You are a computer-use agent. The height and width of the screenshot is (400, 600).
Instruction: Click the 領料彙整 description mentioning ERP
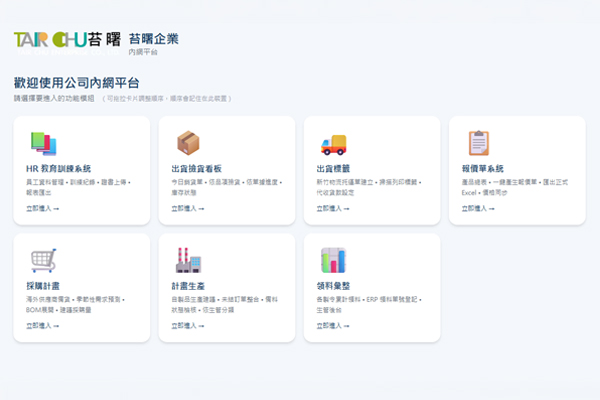pos(369,304)
